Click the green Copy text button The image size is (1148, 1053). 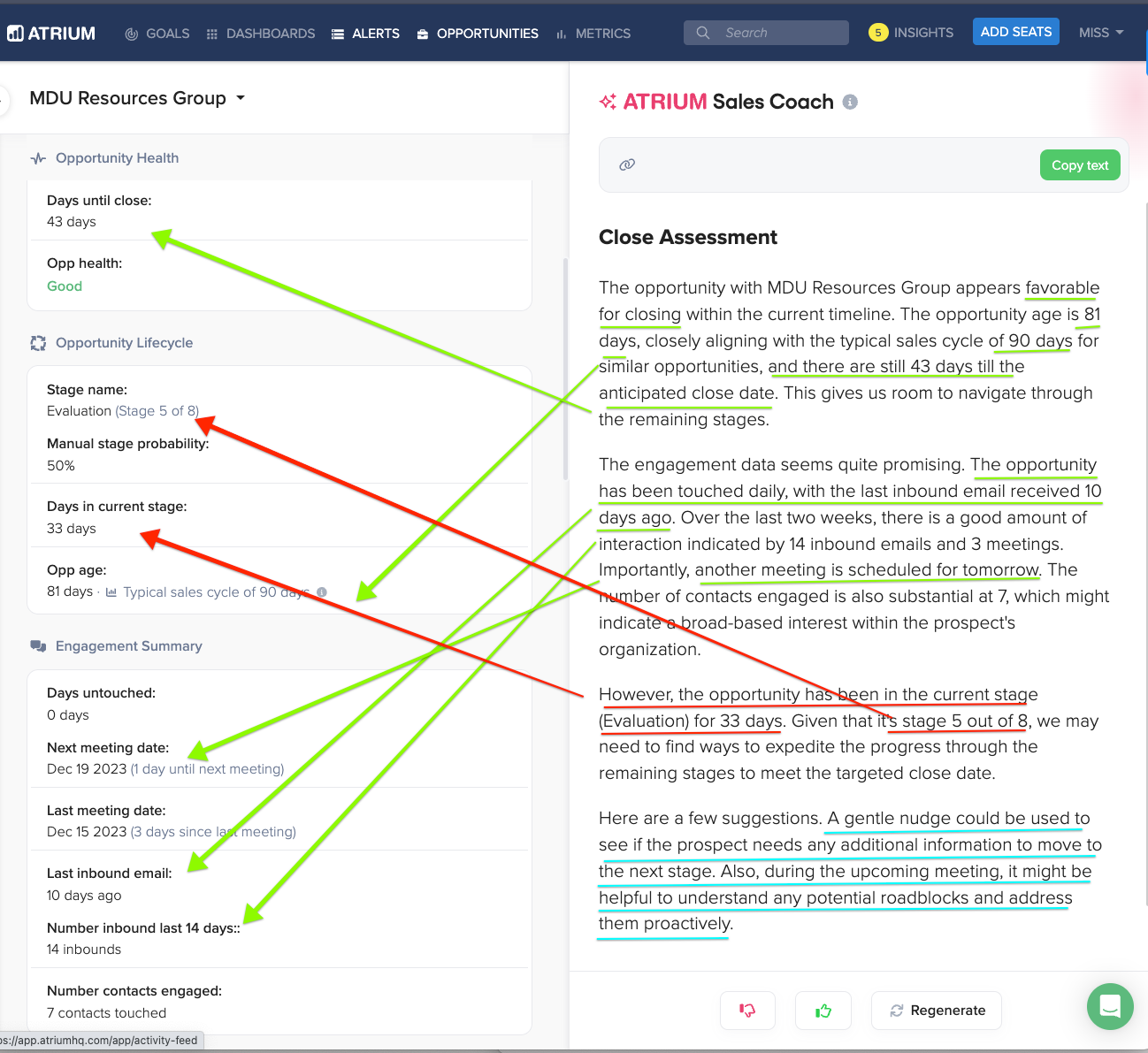1080,165
